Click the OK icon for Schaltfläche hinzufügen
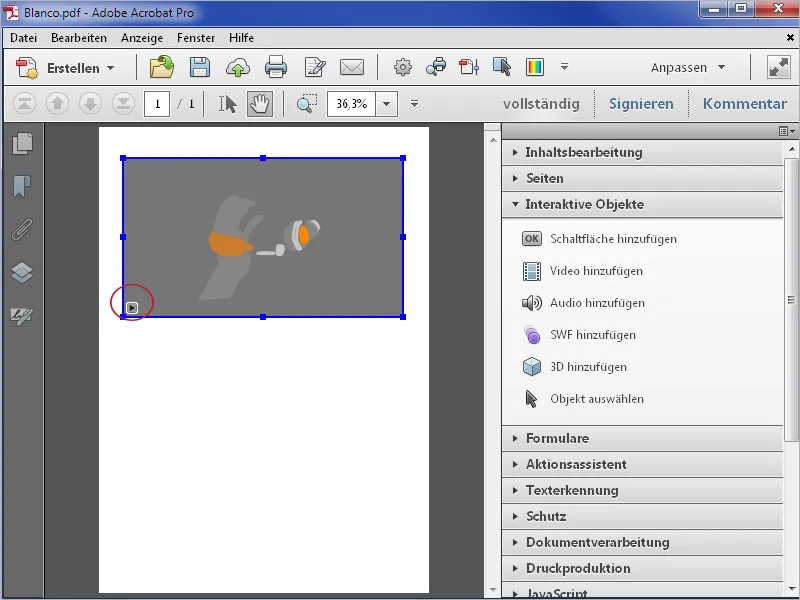This screenshot has width=800, height=600. point(532,239)
